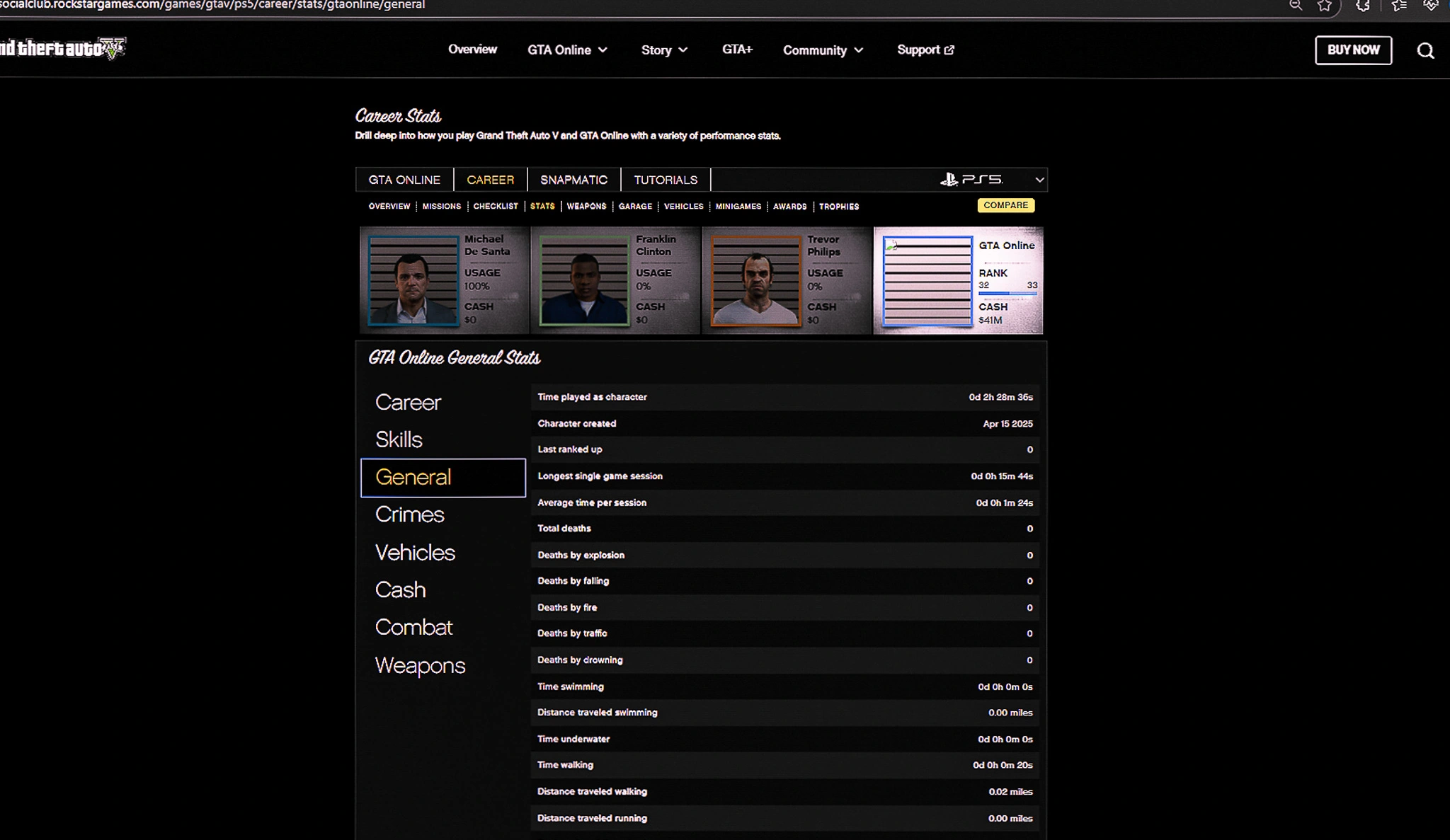Open the Crimes stats category
This screenshot has width=1450, height=840.
point(409,514)
